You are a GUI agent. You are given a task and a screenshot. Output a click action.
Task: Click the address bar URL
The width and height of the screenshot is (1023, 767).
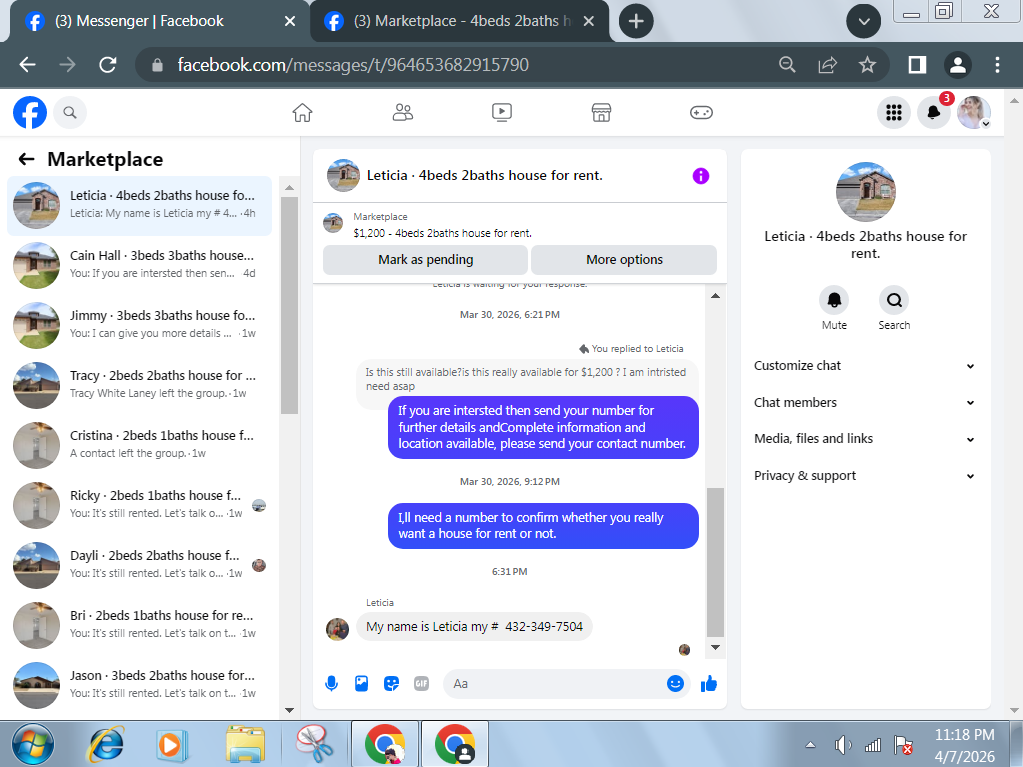pyautogui.click(x=353, y=65)
